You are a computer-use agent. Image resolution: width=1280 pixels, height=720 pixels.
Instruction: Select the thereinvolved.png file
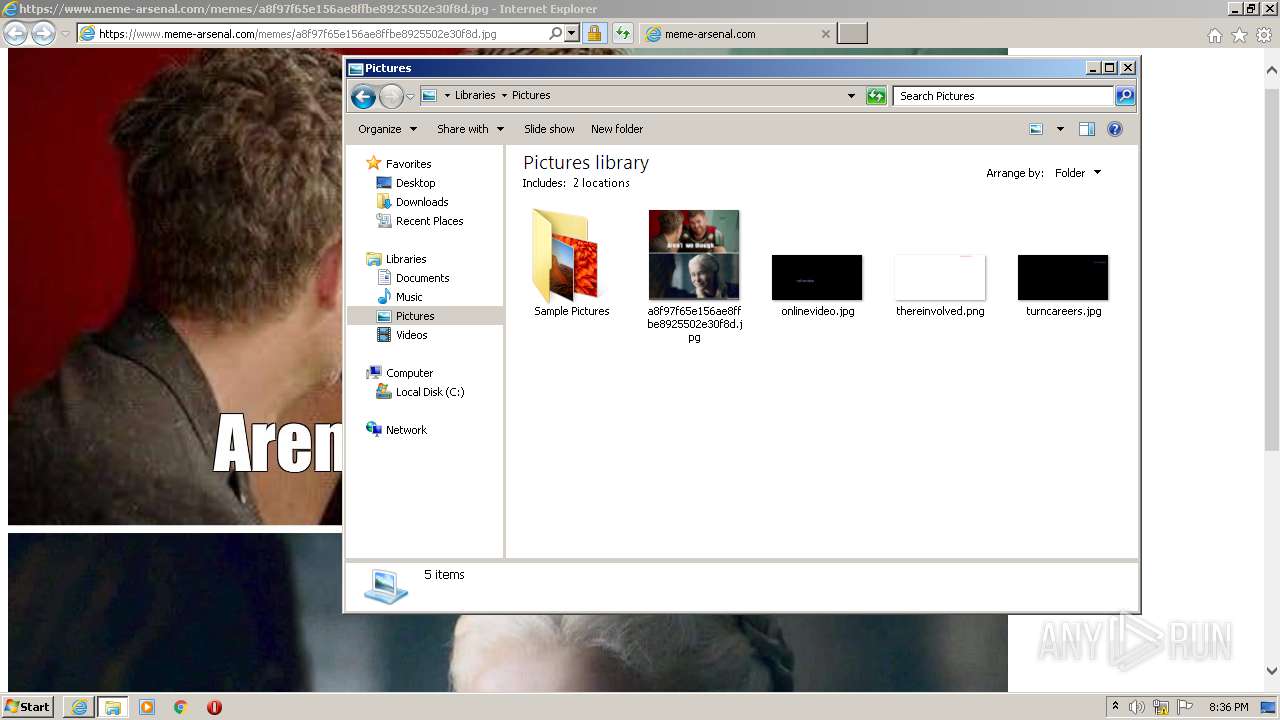click(x=940, y=285)
